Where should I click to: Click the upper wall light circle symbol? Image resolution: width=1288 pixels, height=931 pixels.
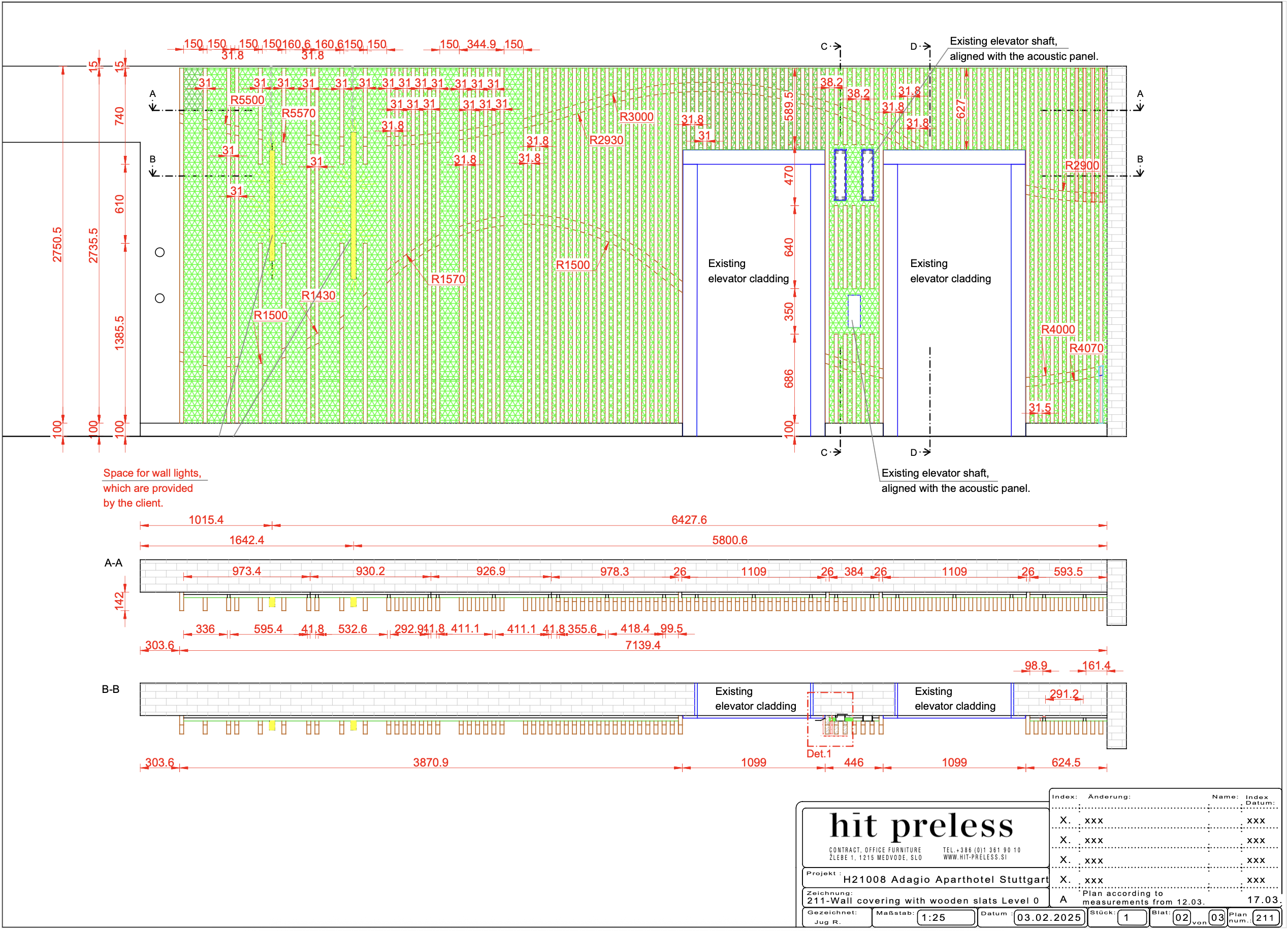pos(159,252)
